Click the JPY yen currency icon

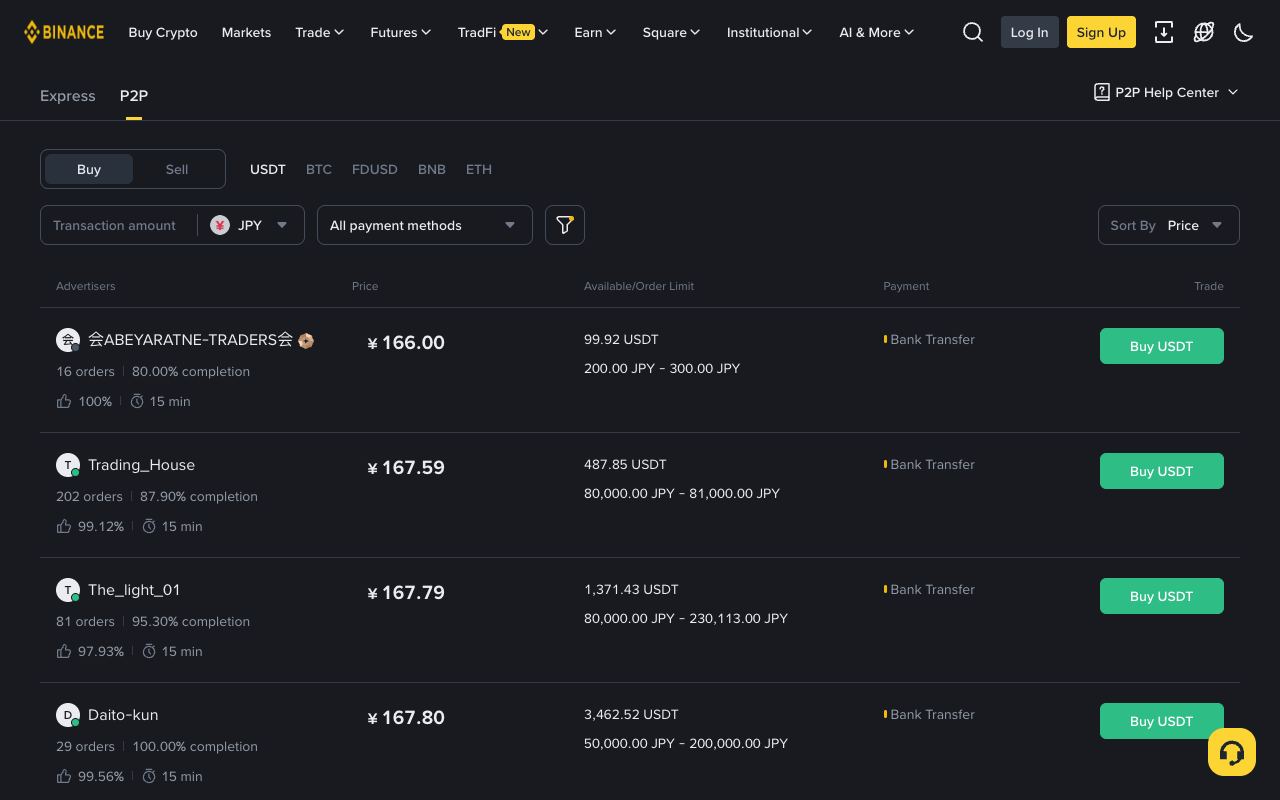tap(220, 225)
